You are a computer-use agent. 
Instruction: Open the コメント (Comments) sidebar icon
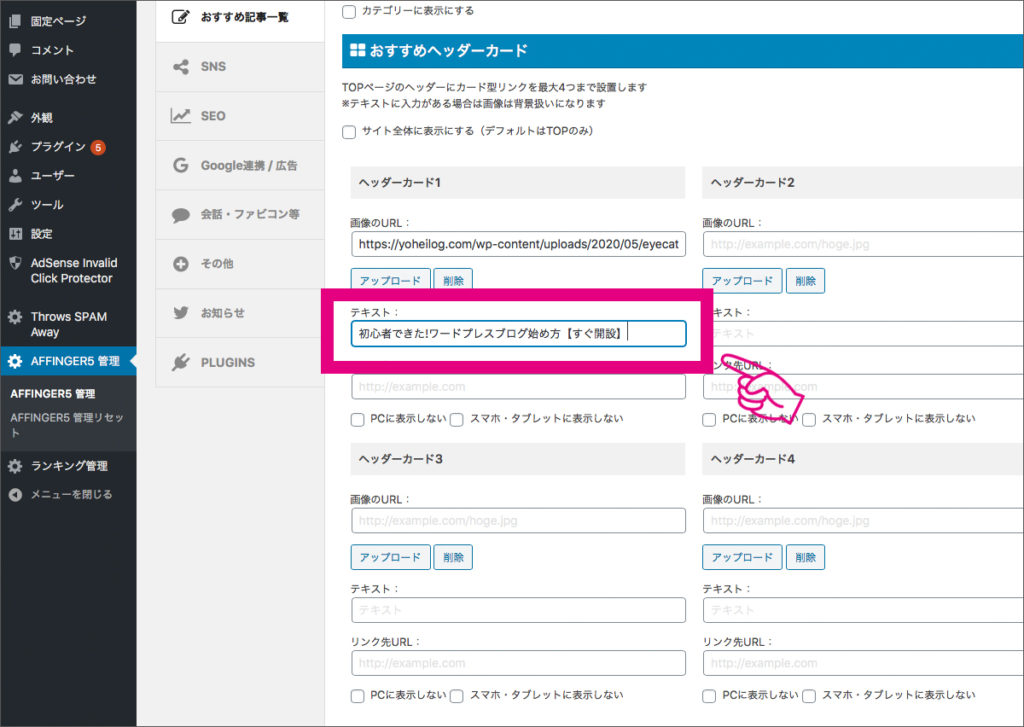[14, 50]
